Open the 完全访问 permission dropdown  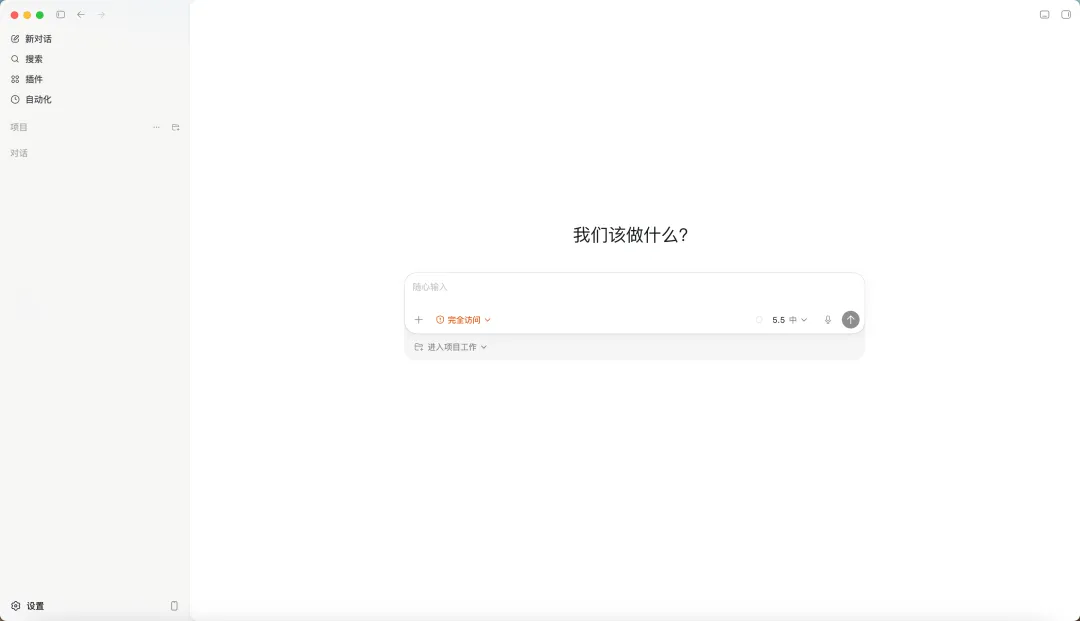(x=464, y=320)
